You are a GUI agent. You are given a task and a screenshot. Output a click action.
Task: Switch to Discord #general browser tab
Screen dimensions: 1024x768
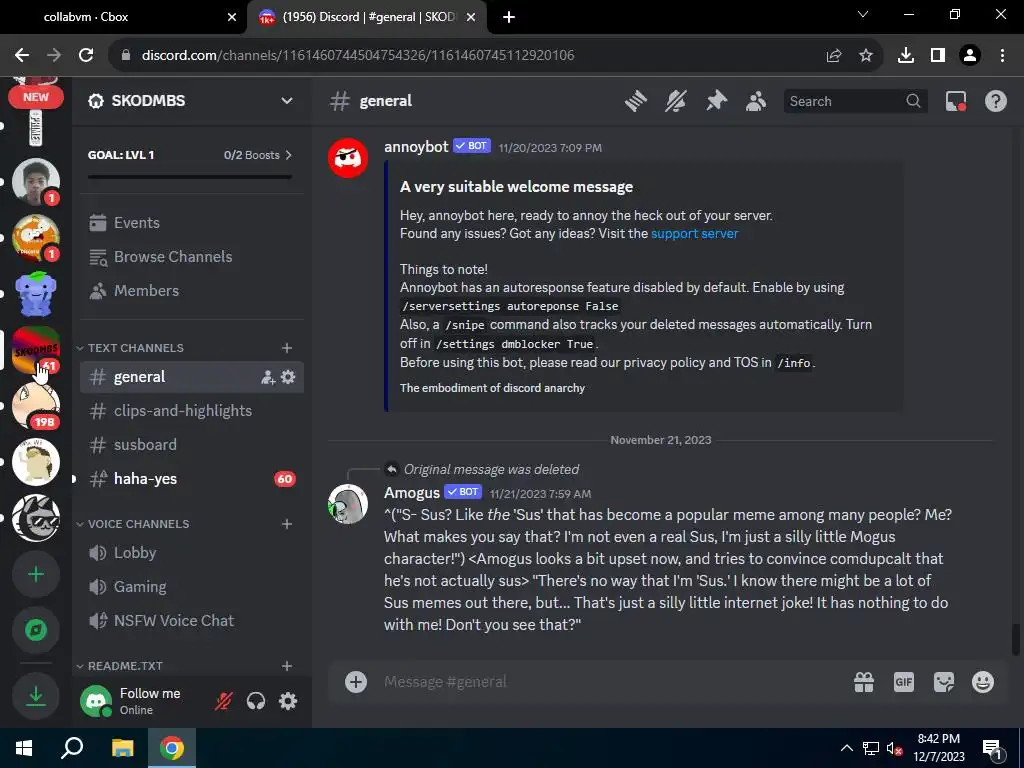[366, 17]
